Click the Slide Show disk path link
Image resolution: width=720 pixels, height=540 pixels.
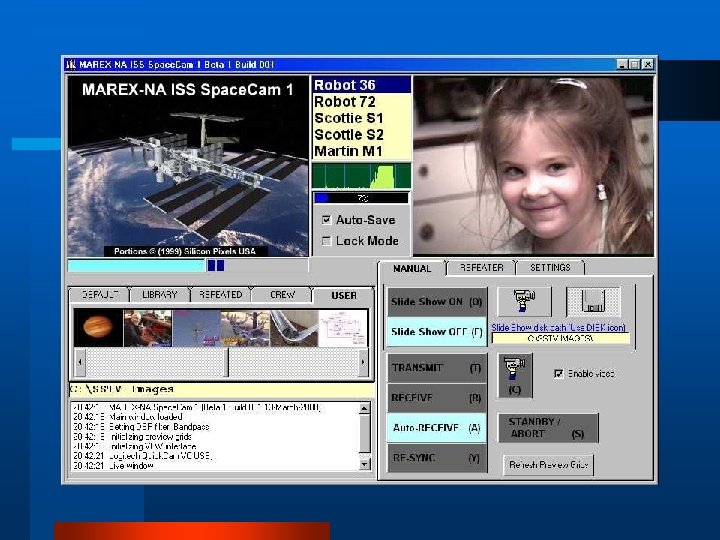(x=558, y=327)
